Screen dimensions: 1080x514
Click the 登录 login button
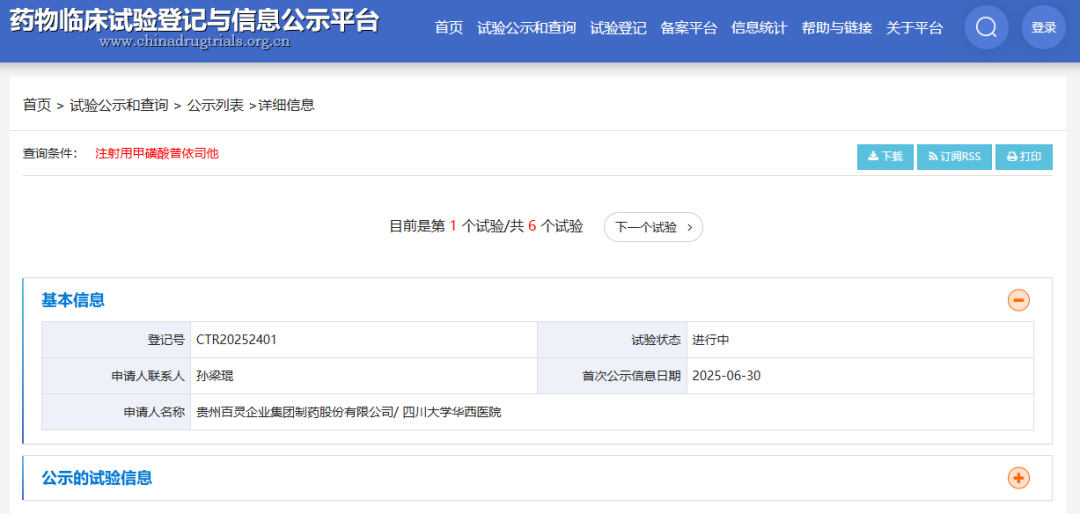click(1043, 28)
